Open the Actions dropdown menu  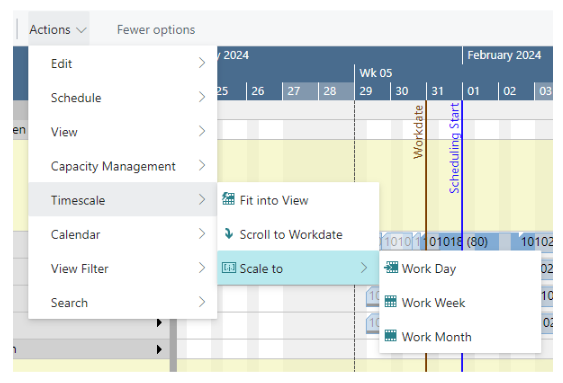[58, 29]
